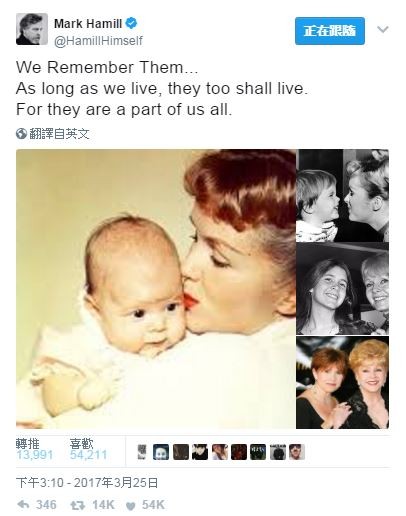
Task: Open the tweet timestamp 下午3:10 - 2017年3月25日
Action: [x=87, y=483]
